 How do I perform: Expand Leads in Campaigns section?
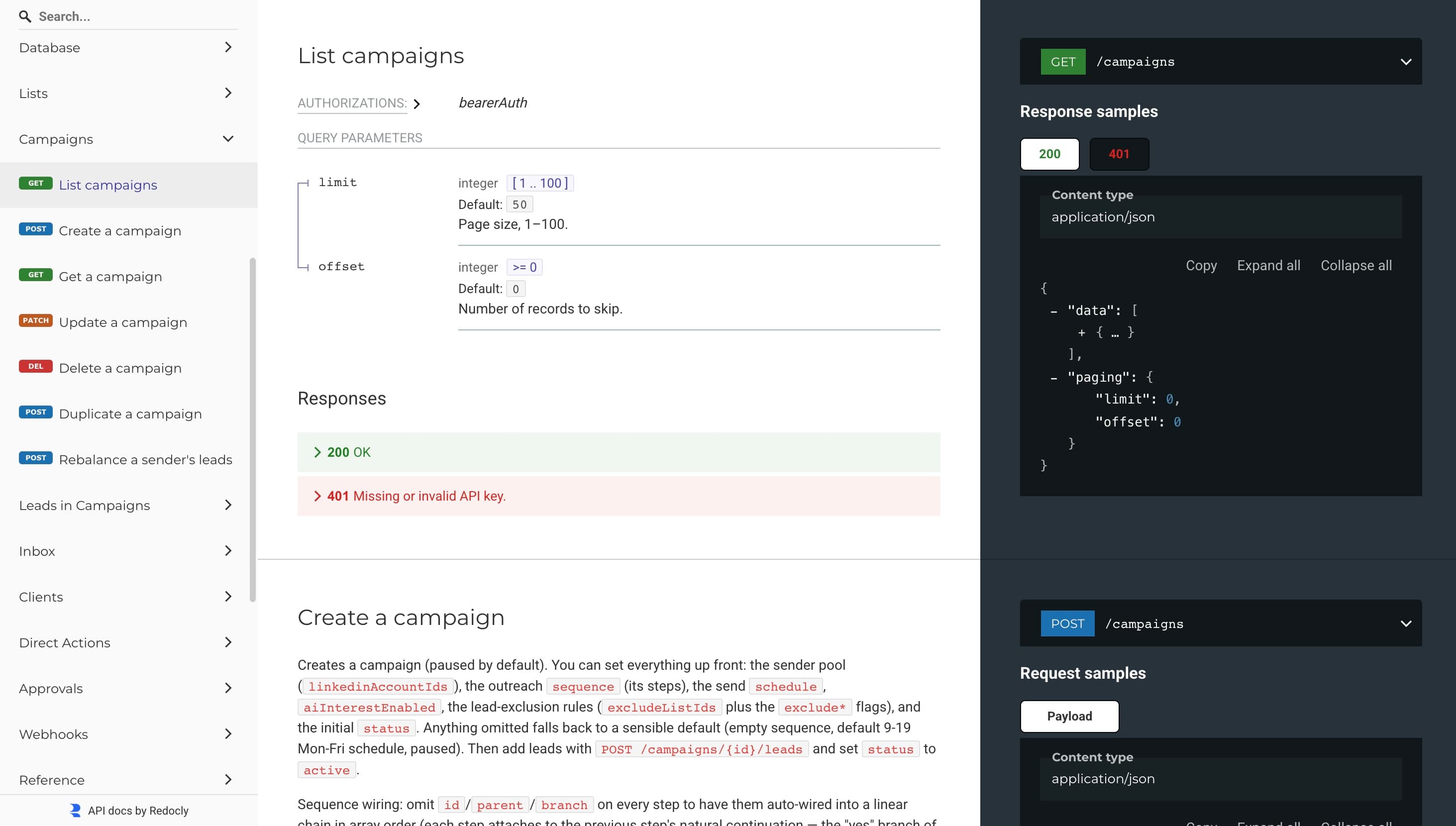(128, 506)
